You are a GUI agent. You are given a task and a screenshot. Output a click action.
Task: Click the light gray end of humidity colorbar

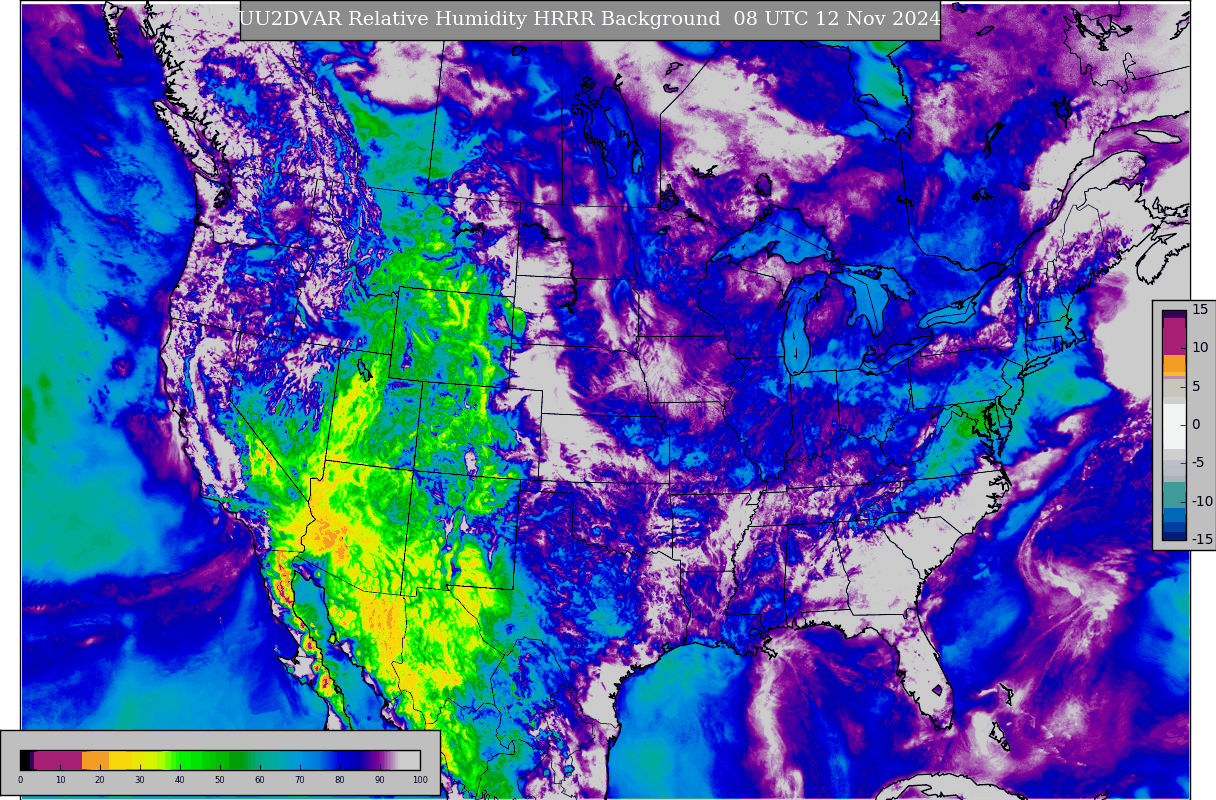(x=409, y=760)
